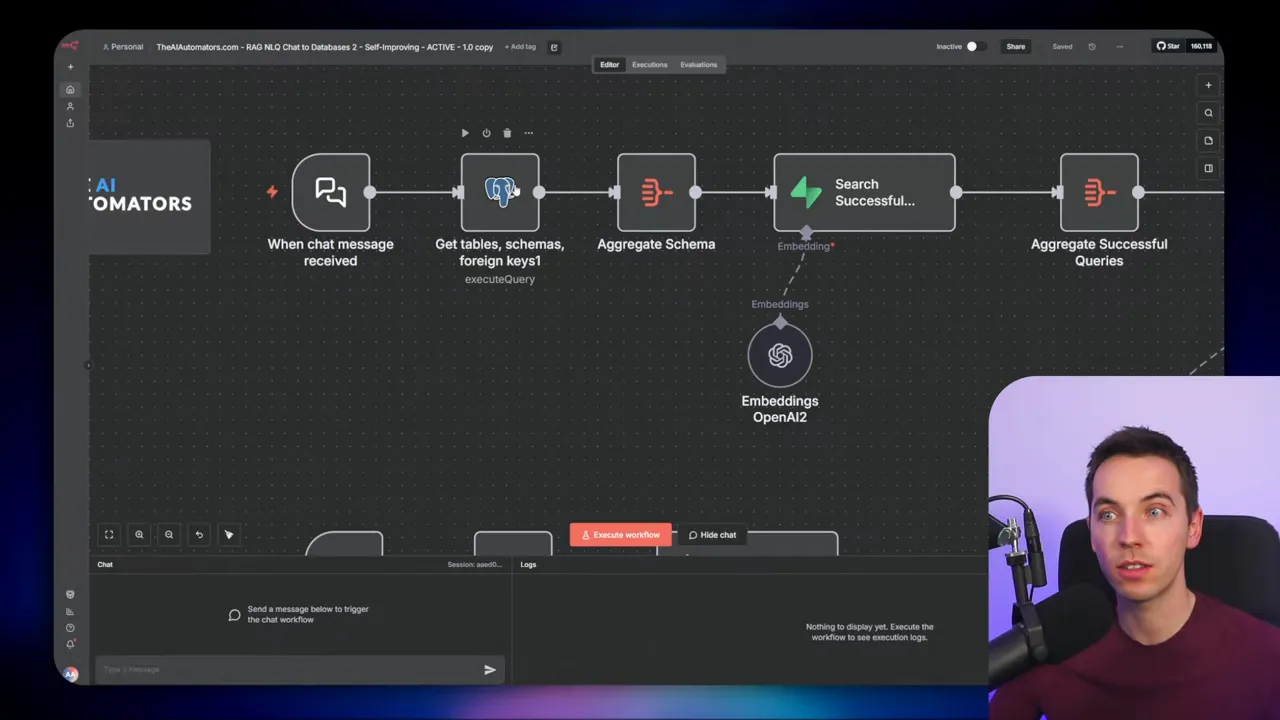Click the Supabase icon on Search Successful node

(x=806, y=192)
